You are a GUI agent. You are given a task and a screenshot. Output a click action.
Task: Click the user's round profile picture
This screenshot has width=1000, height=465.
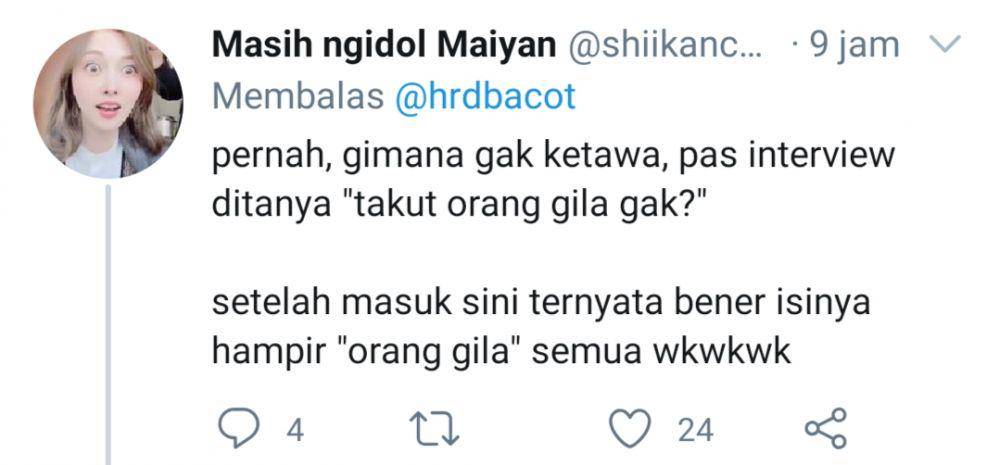108,103
